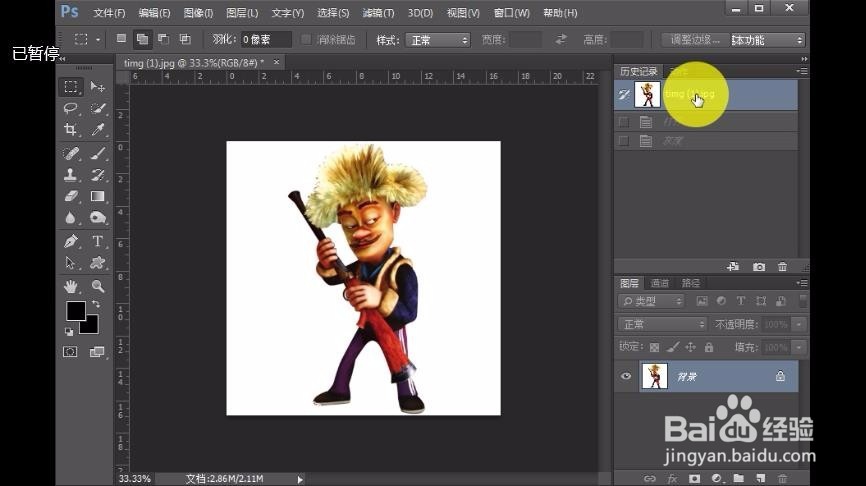Open the layer filter type dropdown
This screenshot has height=486, width=866.
click(651, 301)
